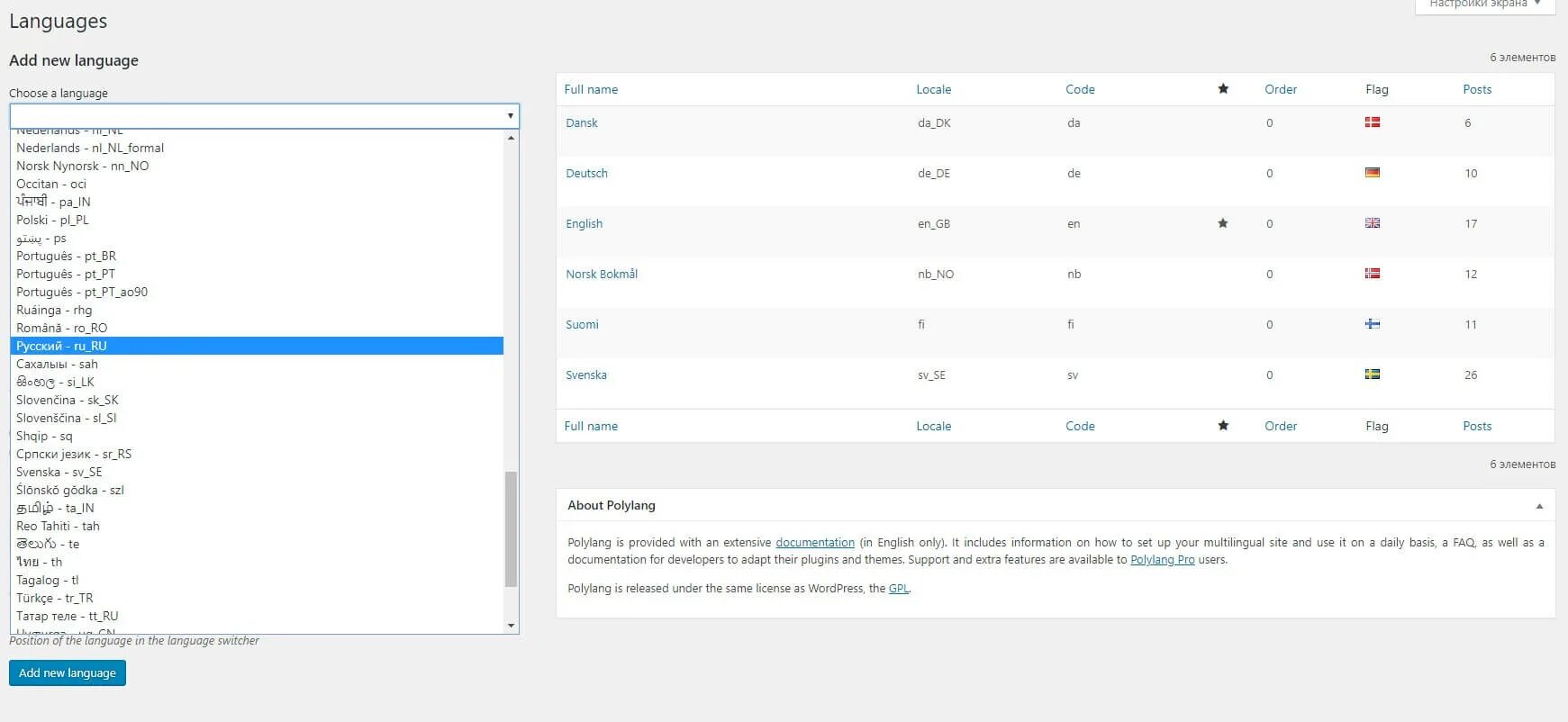Select Português - pt_PT_ao90 option
The image size is (1568, 722).
(x=257, y=292)
